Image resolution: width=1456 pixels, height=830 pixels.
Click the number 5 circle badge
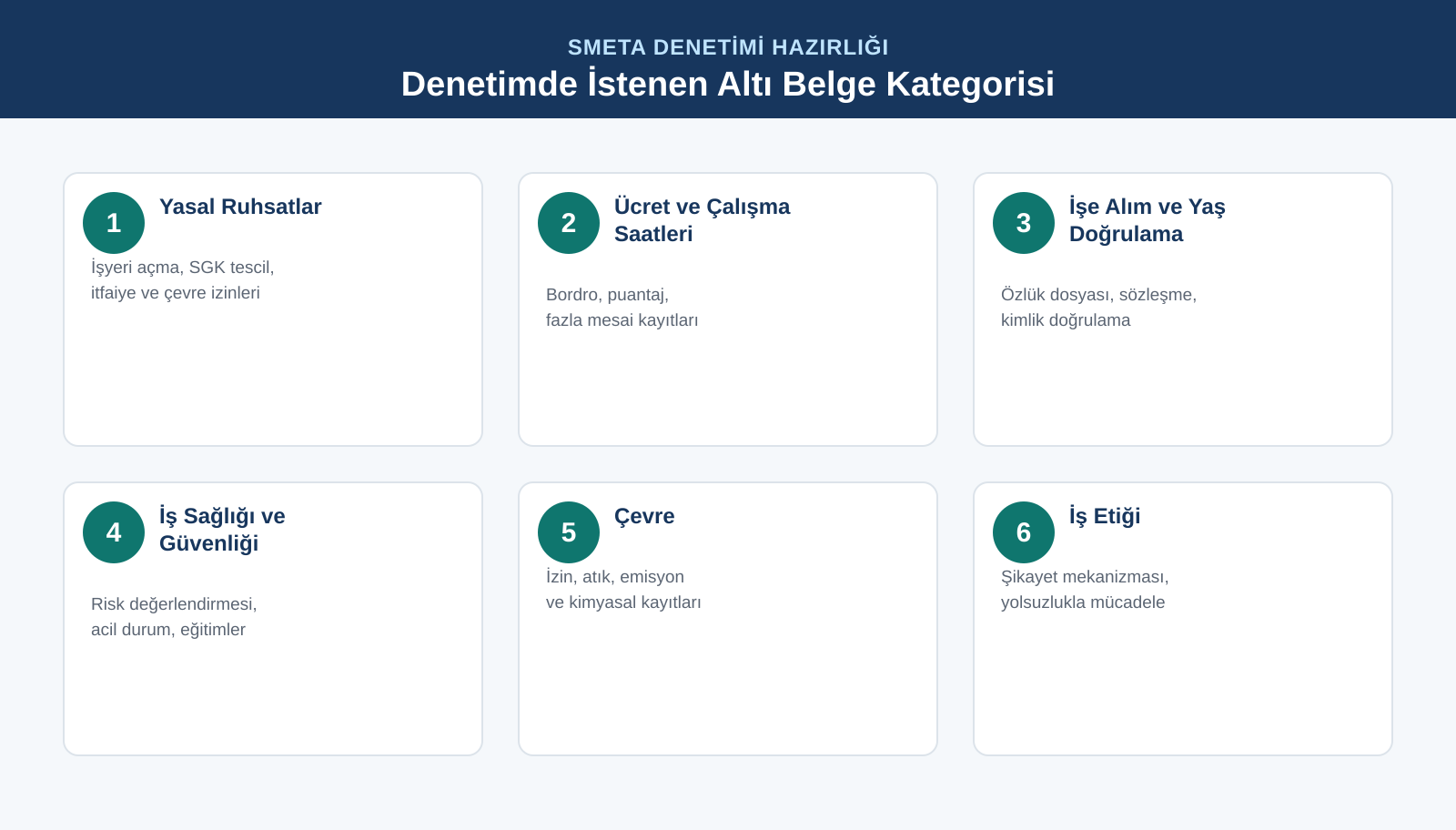569,532
